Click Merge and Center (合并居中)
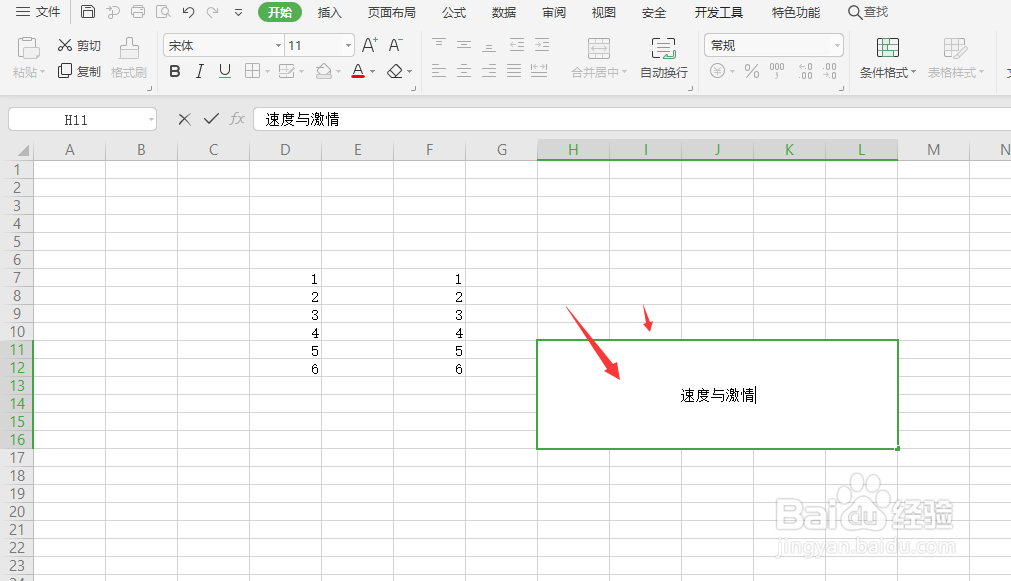 (x=597, y=58)
